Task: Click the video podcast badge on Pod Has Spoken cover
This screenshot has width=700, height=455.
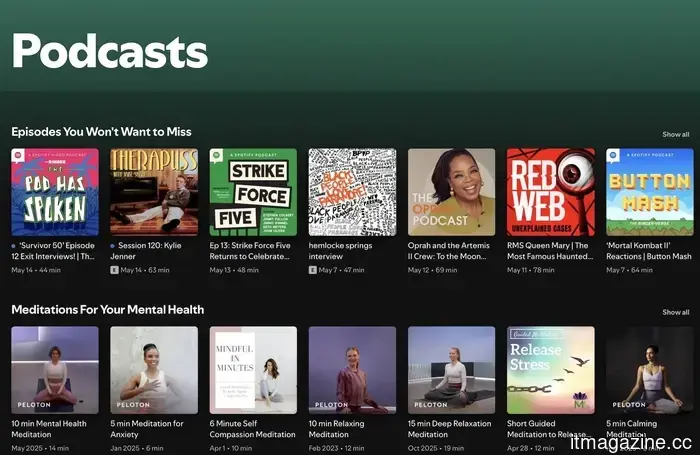Action: (x=18, y=155)
